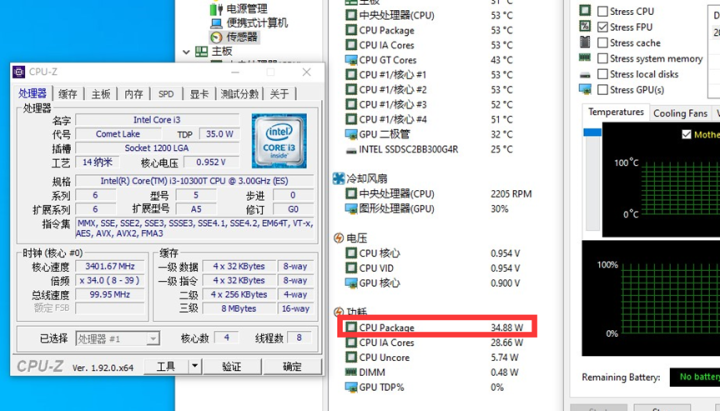The width and height of the screenshot is (720, 411).
Task: Click icon of CPU #1 core #4 row
Action: [x=351, y=119]
